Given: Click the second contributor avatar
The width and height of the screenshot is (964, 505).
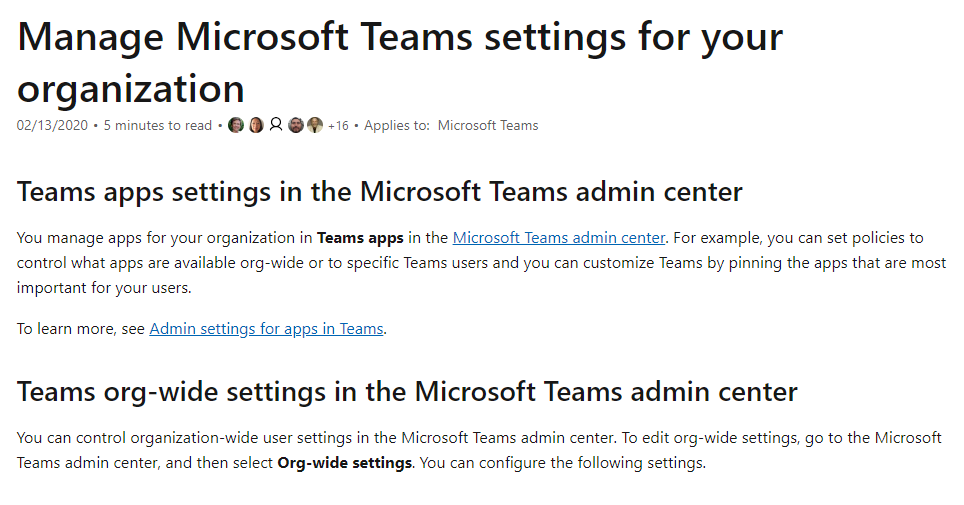Looking at the screenshot, I should click(256, 125).
